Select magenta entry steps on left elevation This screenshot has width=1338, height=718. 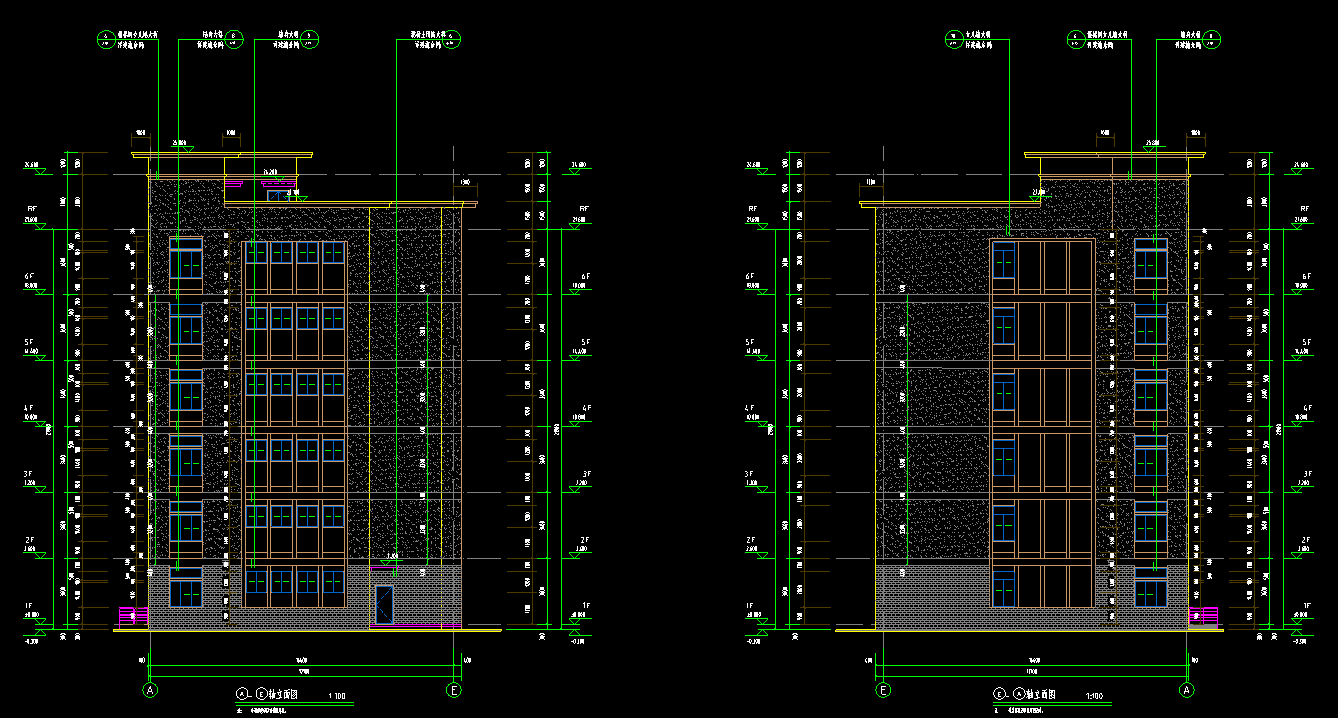coord(133,615)
